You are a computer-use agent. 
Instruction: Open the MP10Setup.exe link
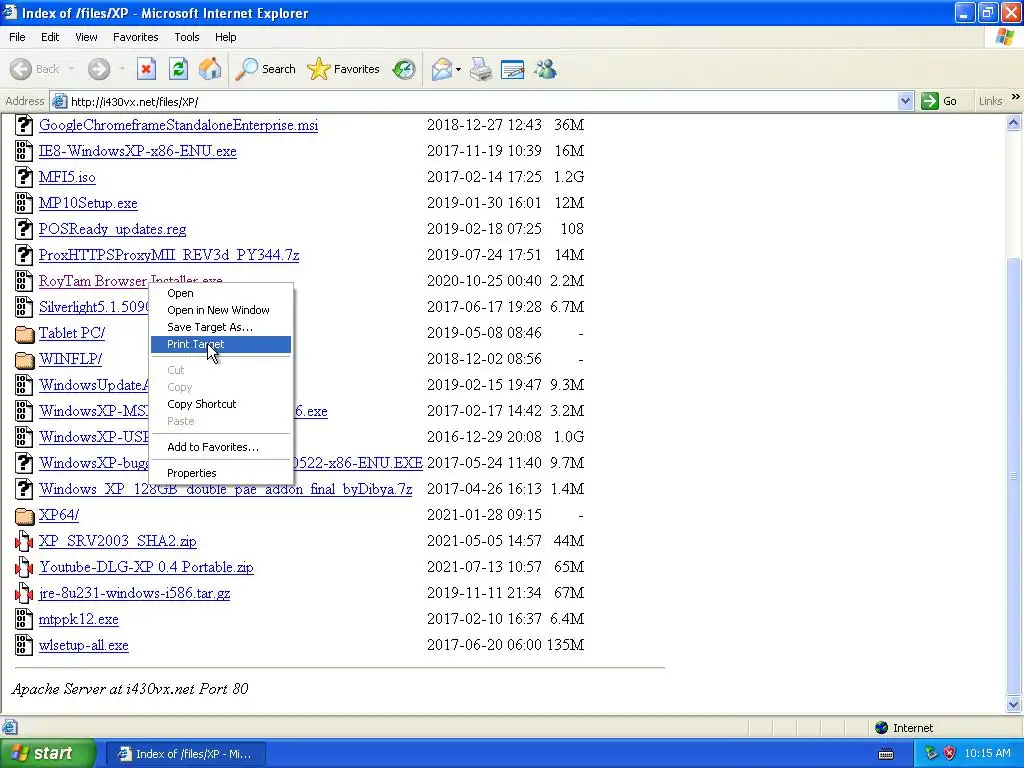[88, 203]
